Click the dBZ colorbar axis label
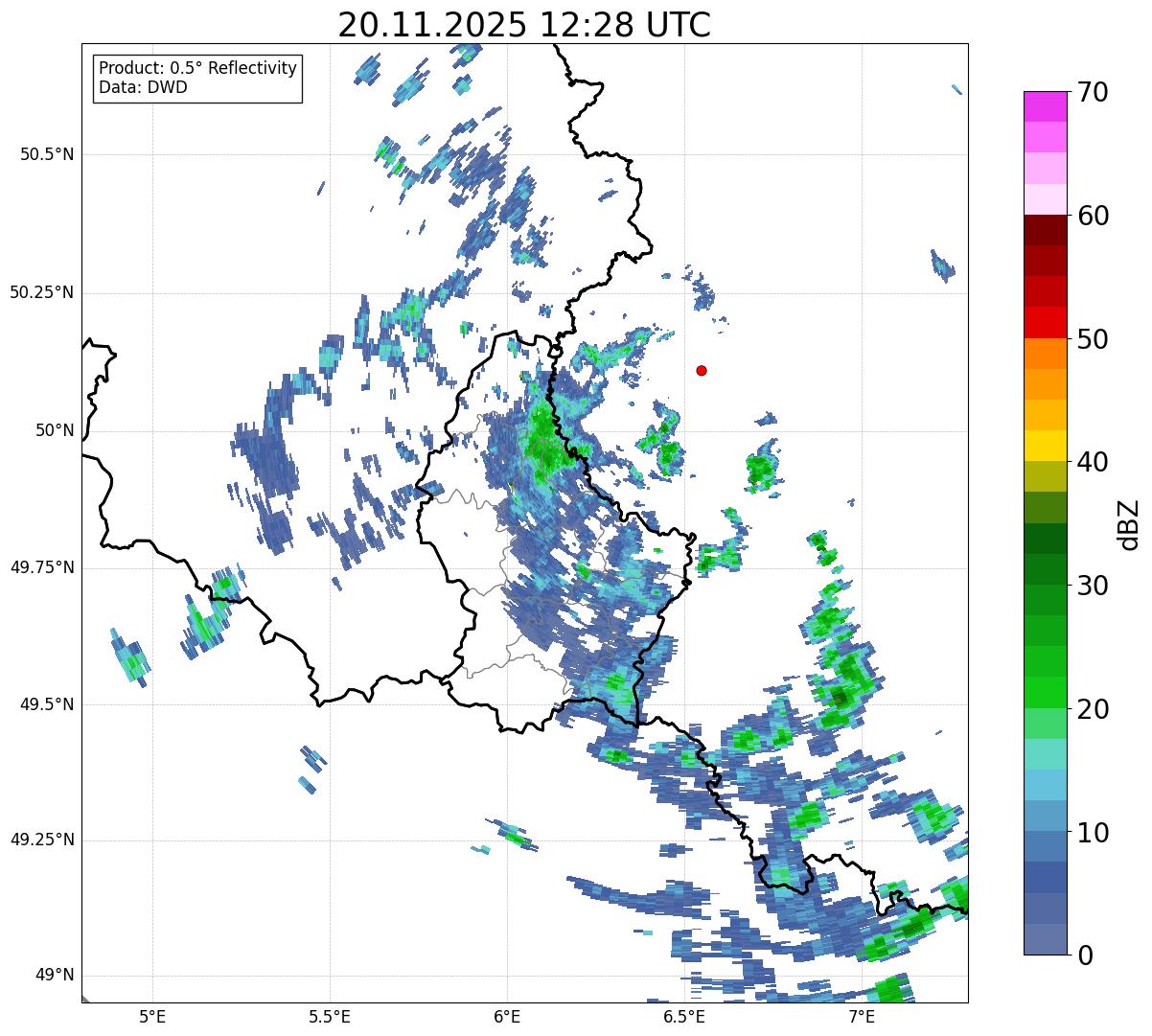Image resolution: width=1152 pixels, height=1036 pixels. (x=1129, y=523)
